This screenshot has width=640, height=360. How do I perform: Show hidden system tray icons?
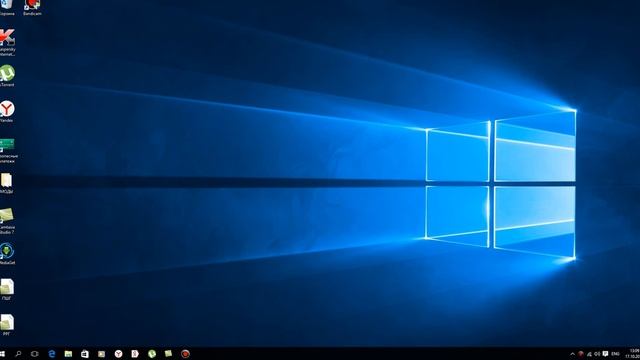point(572,354)
